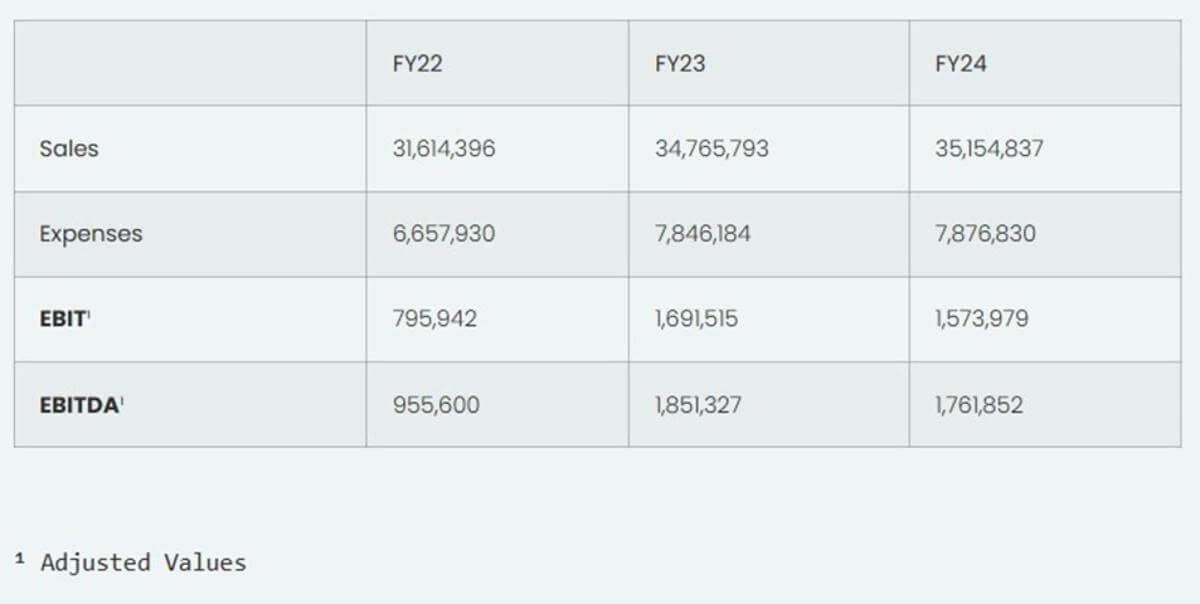Click FY23 Sales value 34,765,793
This screenshot has width=1200, height=604.
(x=712, y=149)
